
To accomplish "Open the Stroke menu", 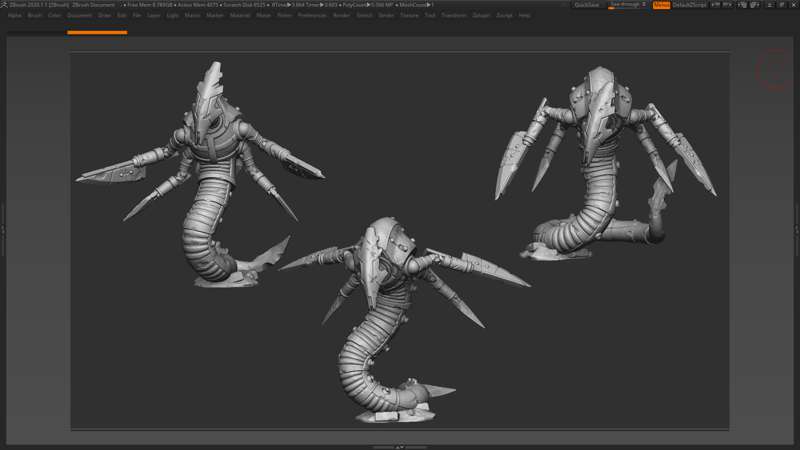I will [x=386, y=16].
